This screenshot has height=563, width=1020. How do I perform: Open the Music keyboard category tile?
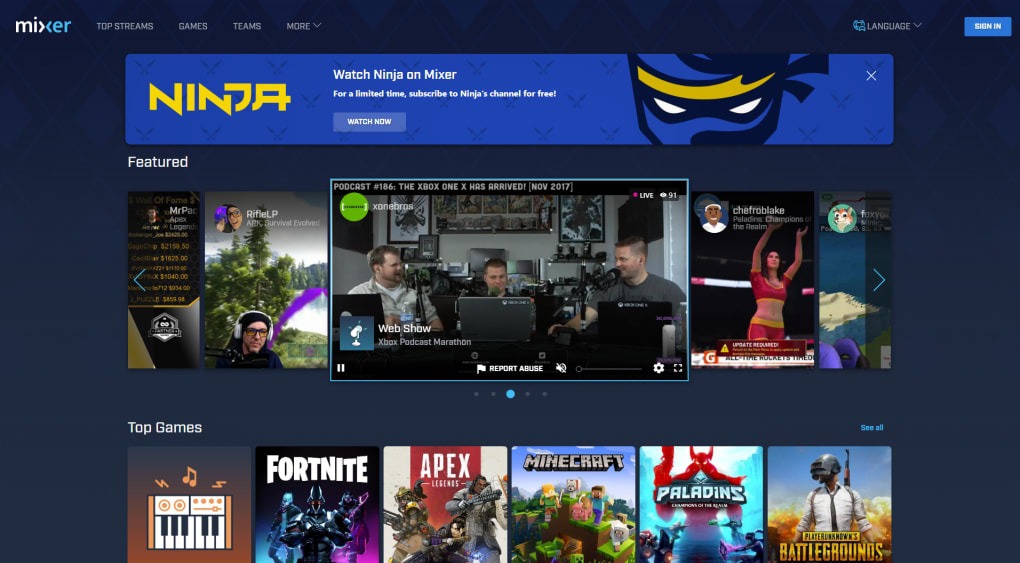[189, 504]
